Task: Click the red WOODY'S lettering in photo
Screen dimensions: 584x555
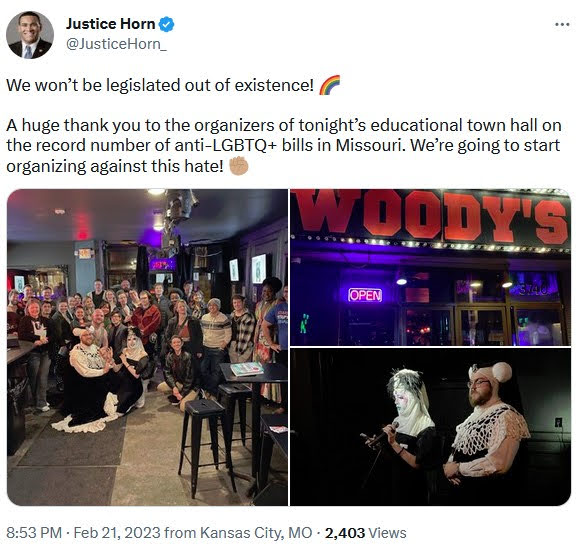Action: click(x=432, y=215)
